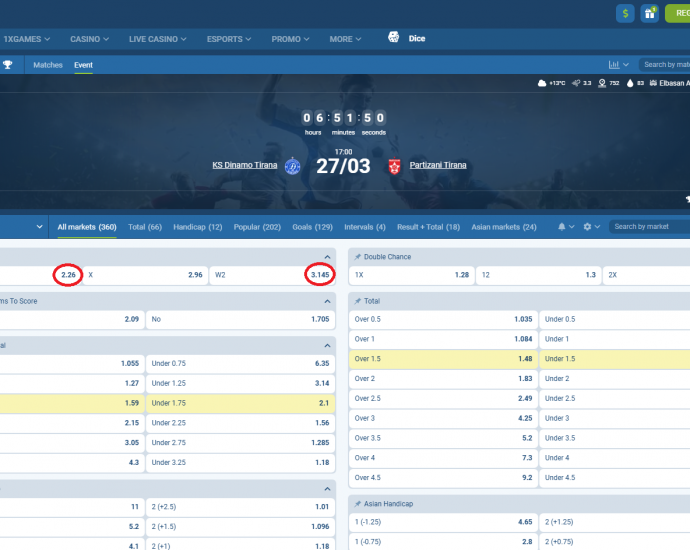Select the Event tab
This screenshot has height=550, width=690.
point(83,65)
